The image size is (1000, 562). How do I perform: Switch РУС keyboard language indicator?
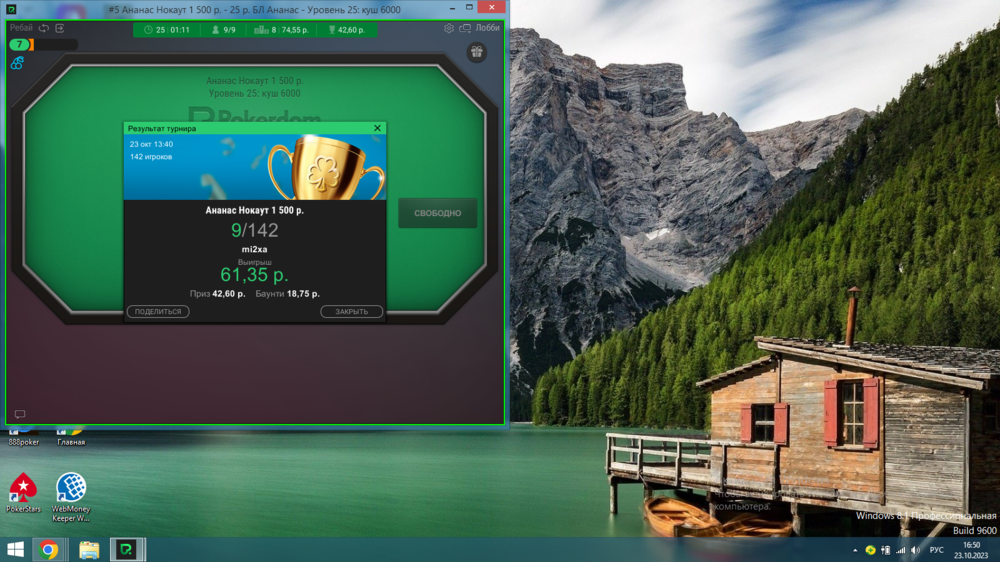tap(937, 550)
